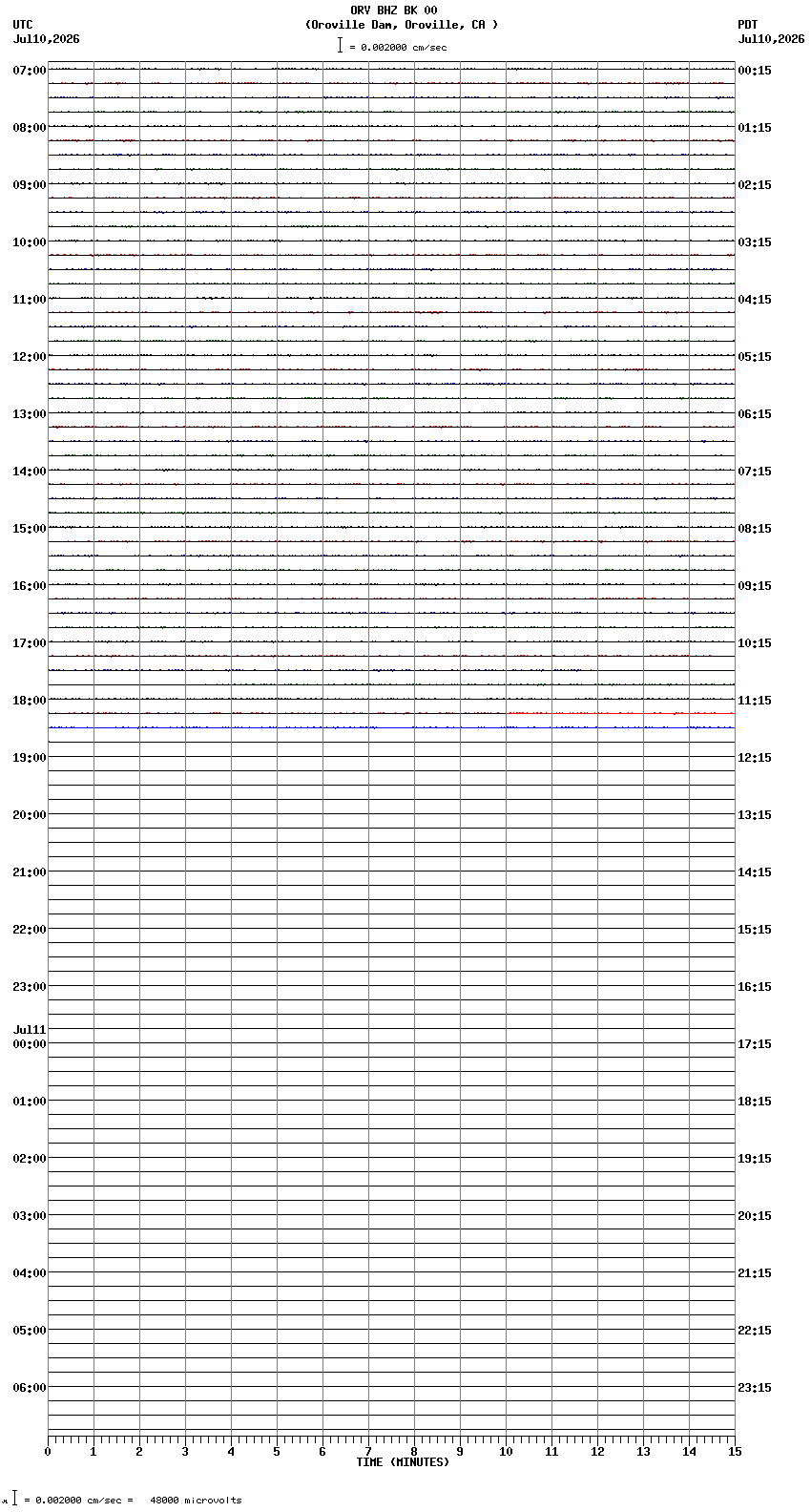This screenshot has height=1512, width=811.
Task: Click the '0' tick on the minutes axis
Action: point(48,1452)
